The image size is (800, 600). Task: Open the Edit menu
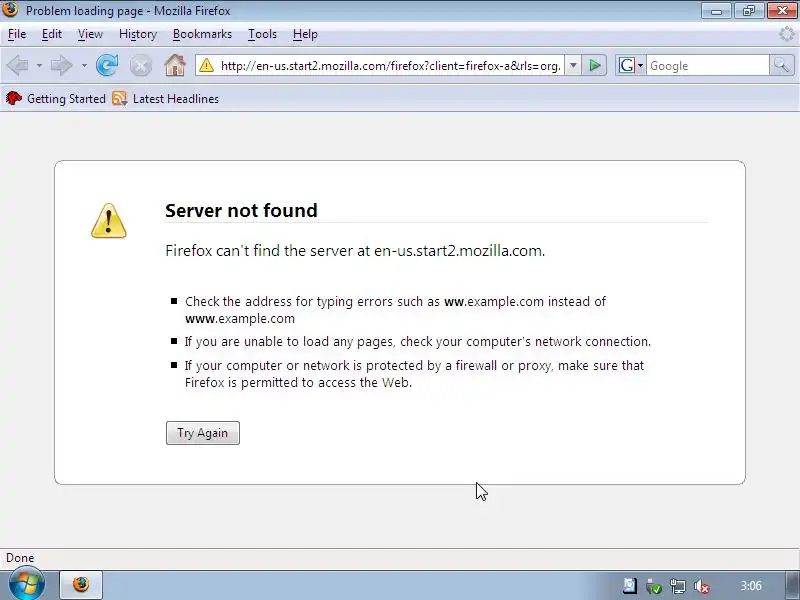[52, 34]
